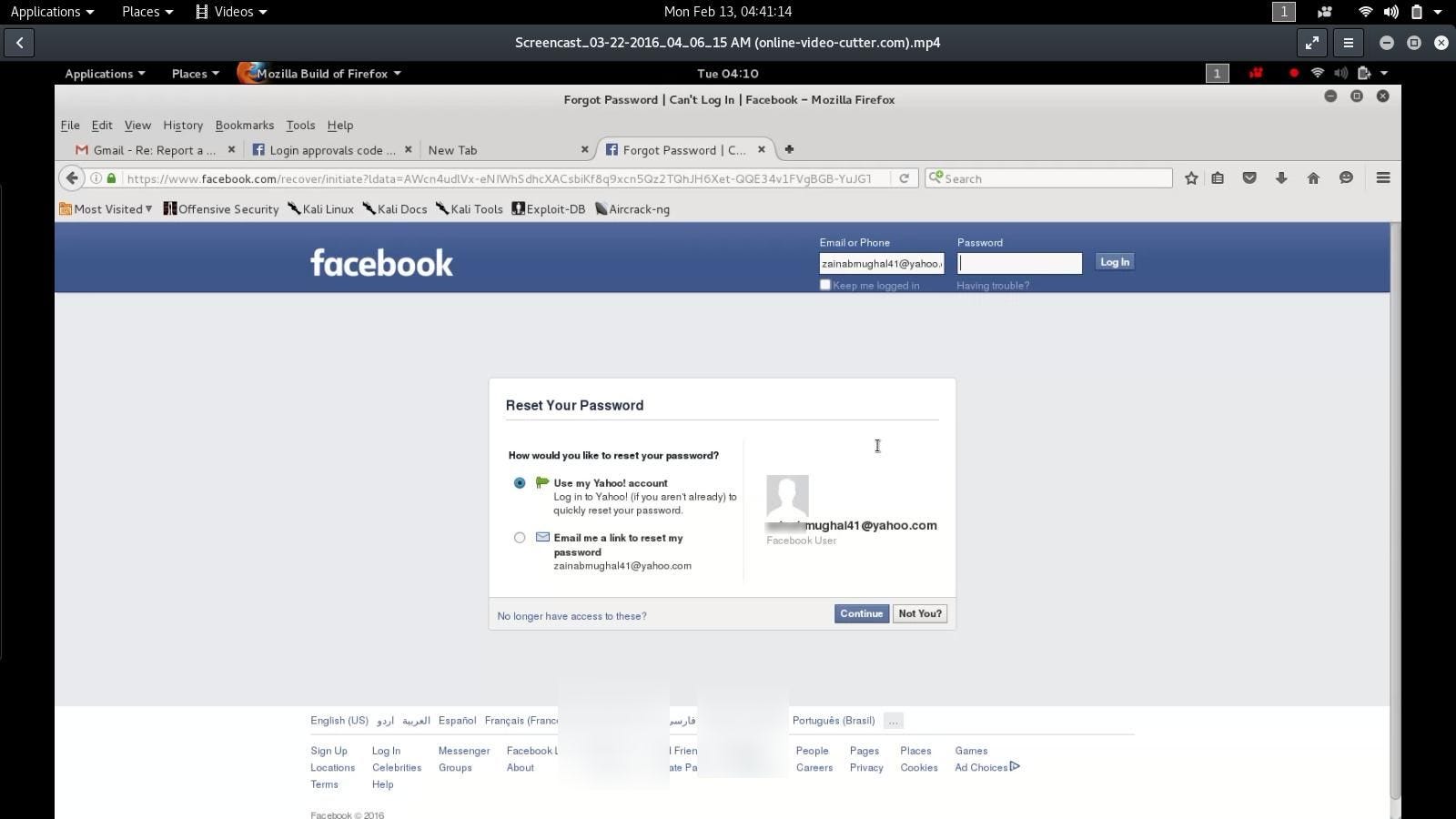The width and height of the screenshot is (1456, 819).
Task: Close the Login approvals code tab
Action: pyautogui.click(x=408, y=149)
